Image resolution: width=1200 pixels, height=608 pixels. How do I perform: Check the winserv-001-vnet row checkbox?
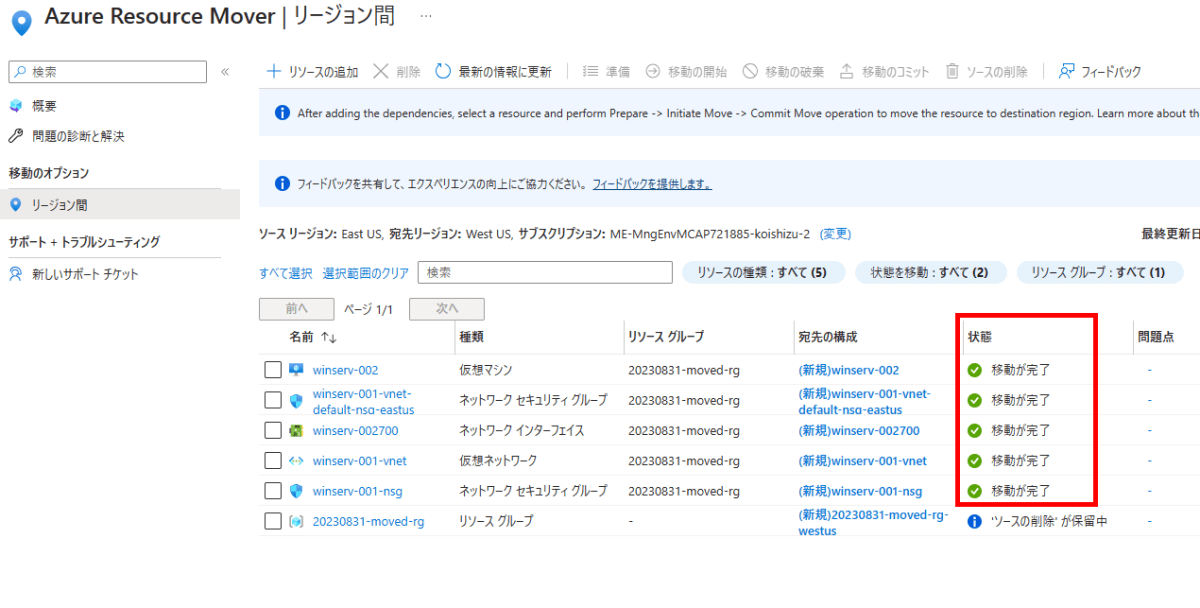[273, 461]
